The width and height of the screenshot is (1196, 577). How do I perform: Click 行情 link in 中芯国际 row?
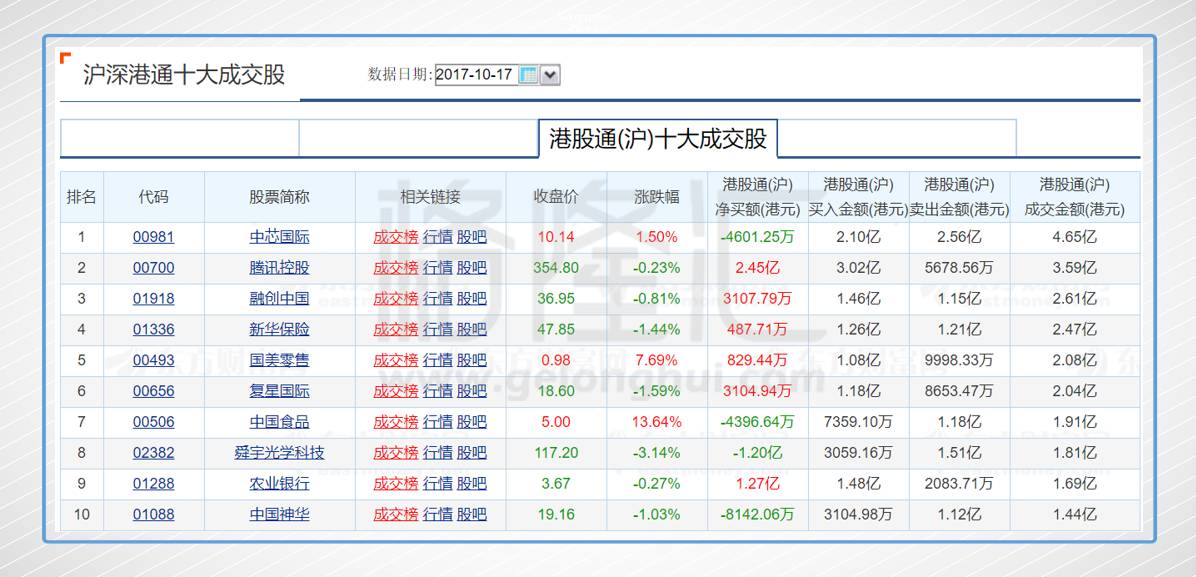[x=438, y=237]
